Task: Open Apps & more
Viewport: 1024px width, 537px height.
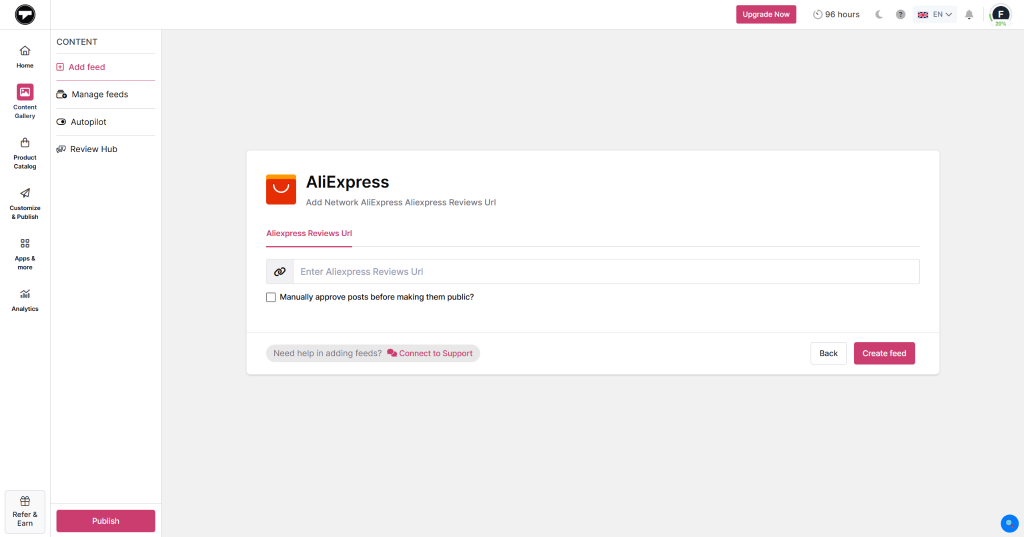Action: pyautogui.click(x=25, y=254)
